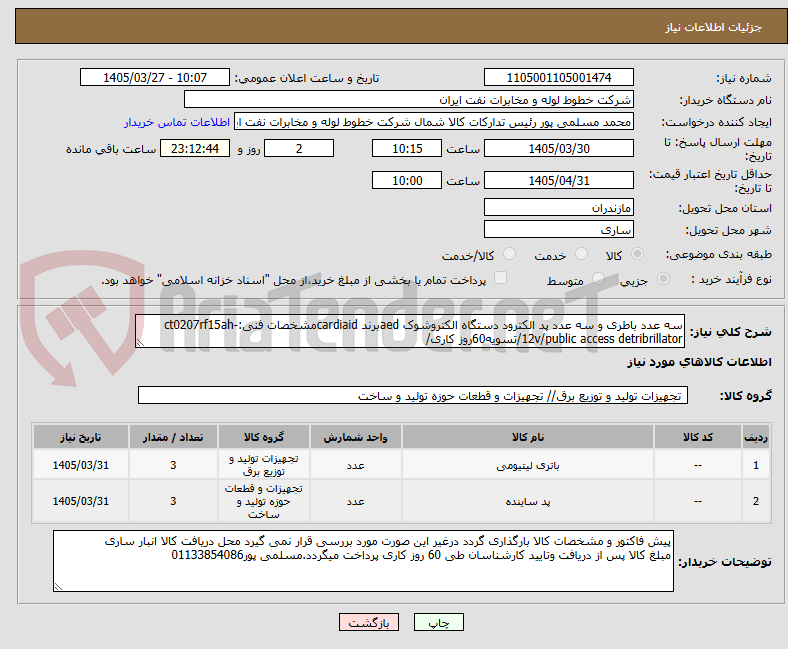Click the تاریخ نیاز column header

click(x=81, y=437)
